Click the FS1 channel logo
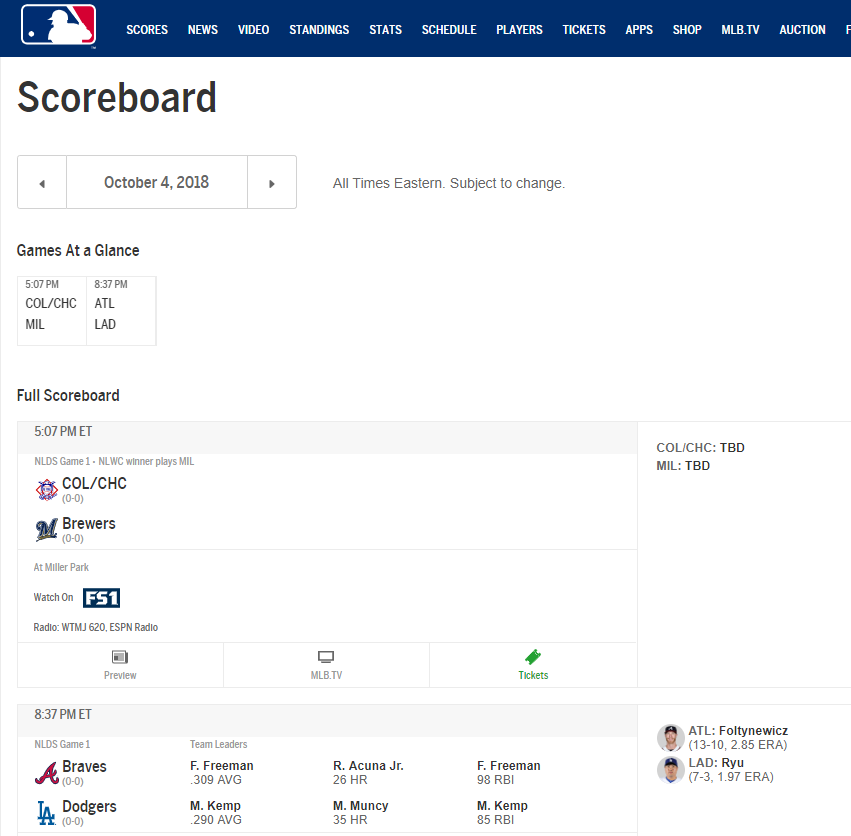 click(x=101, y=598)
